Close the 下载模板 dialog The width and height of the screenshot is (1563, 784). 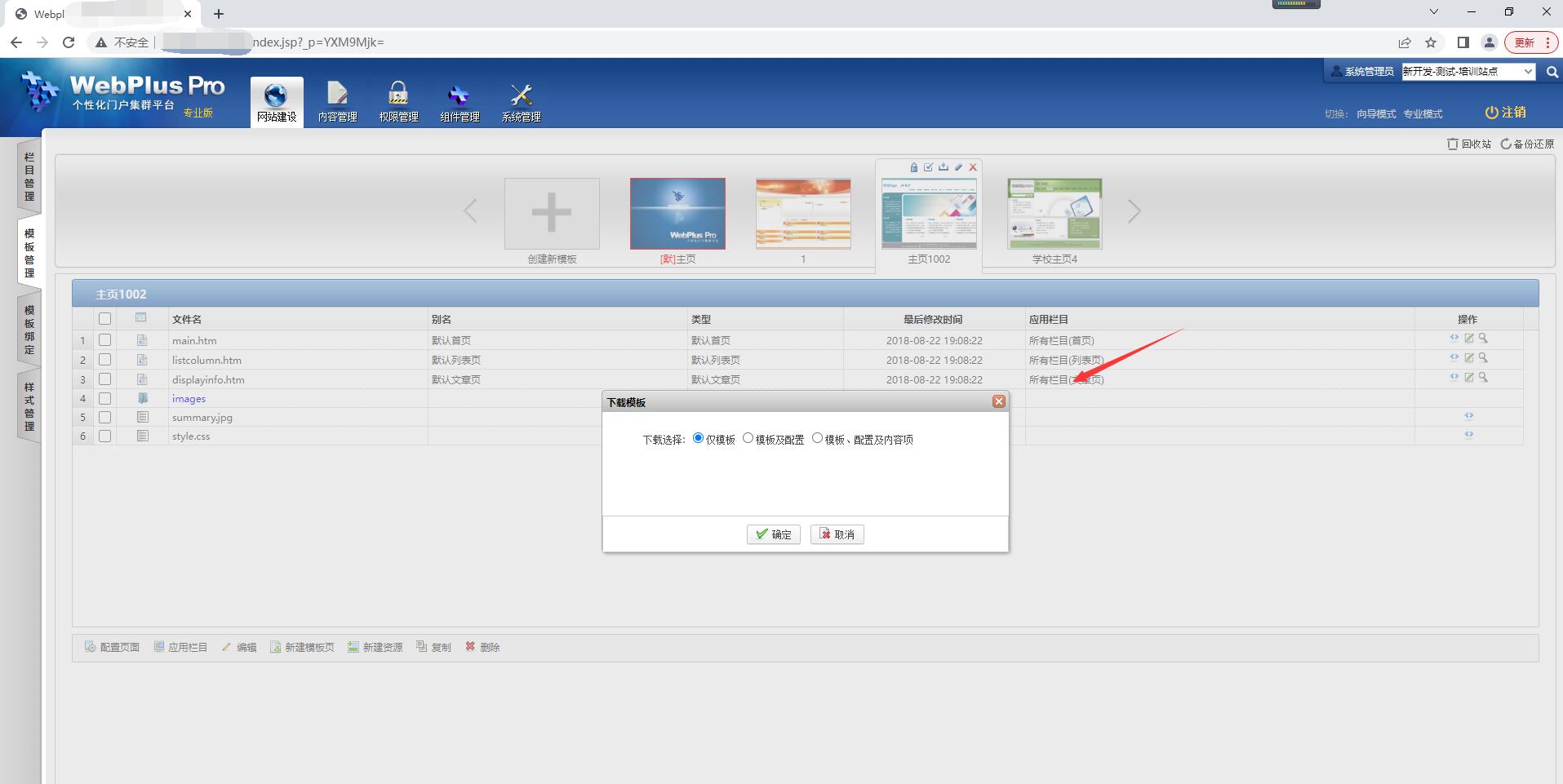(x=998, y=401)
